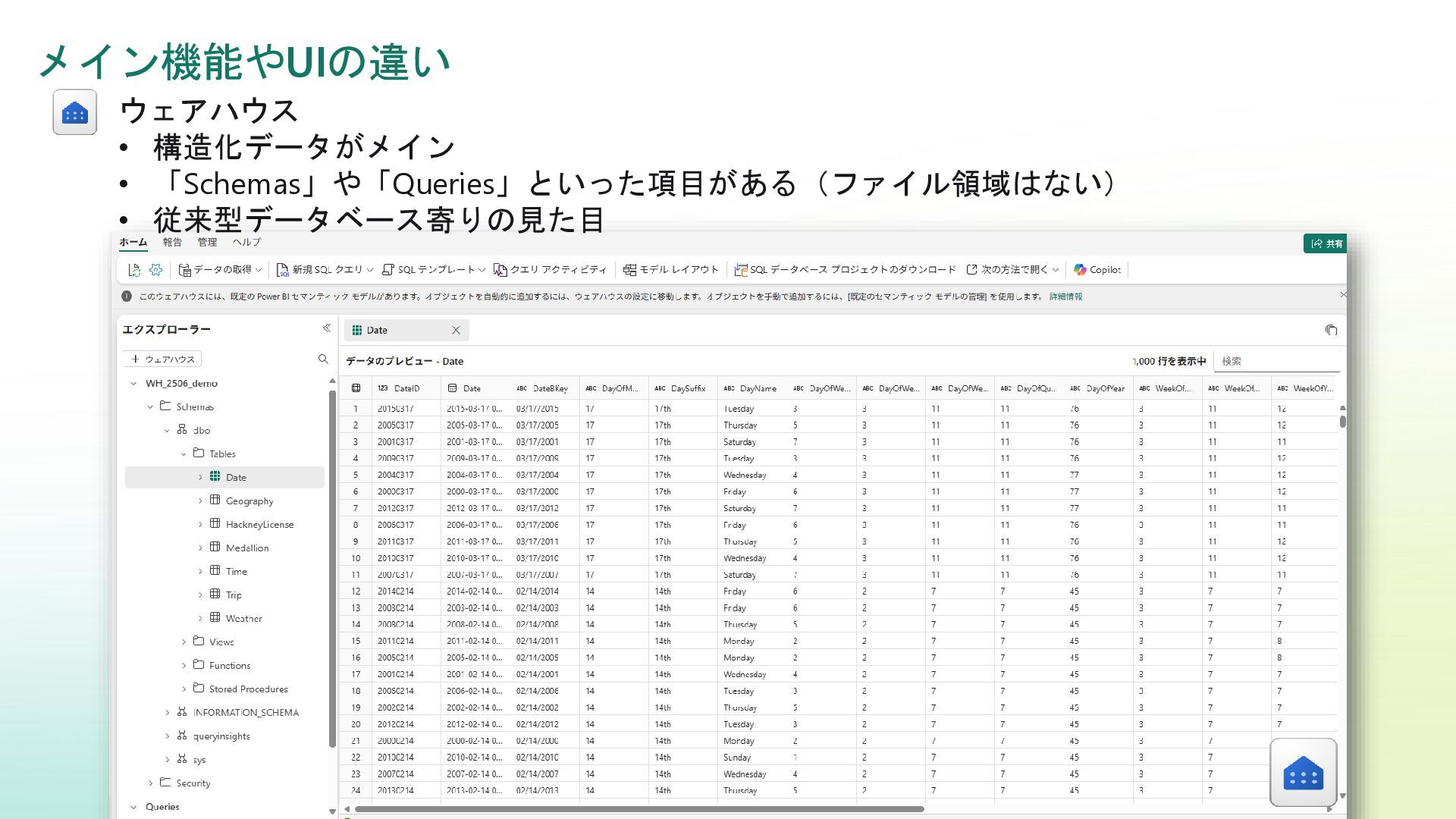The height and width of the screenshot is (819, 1456).
Task: Open the 詳細情報 link in the info bar
Action: point(1065,297)
